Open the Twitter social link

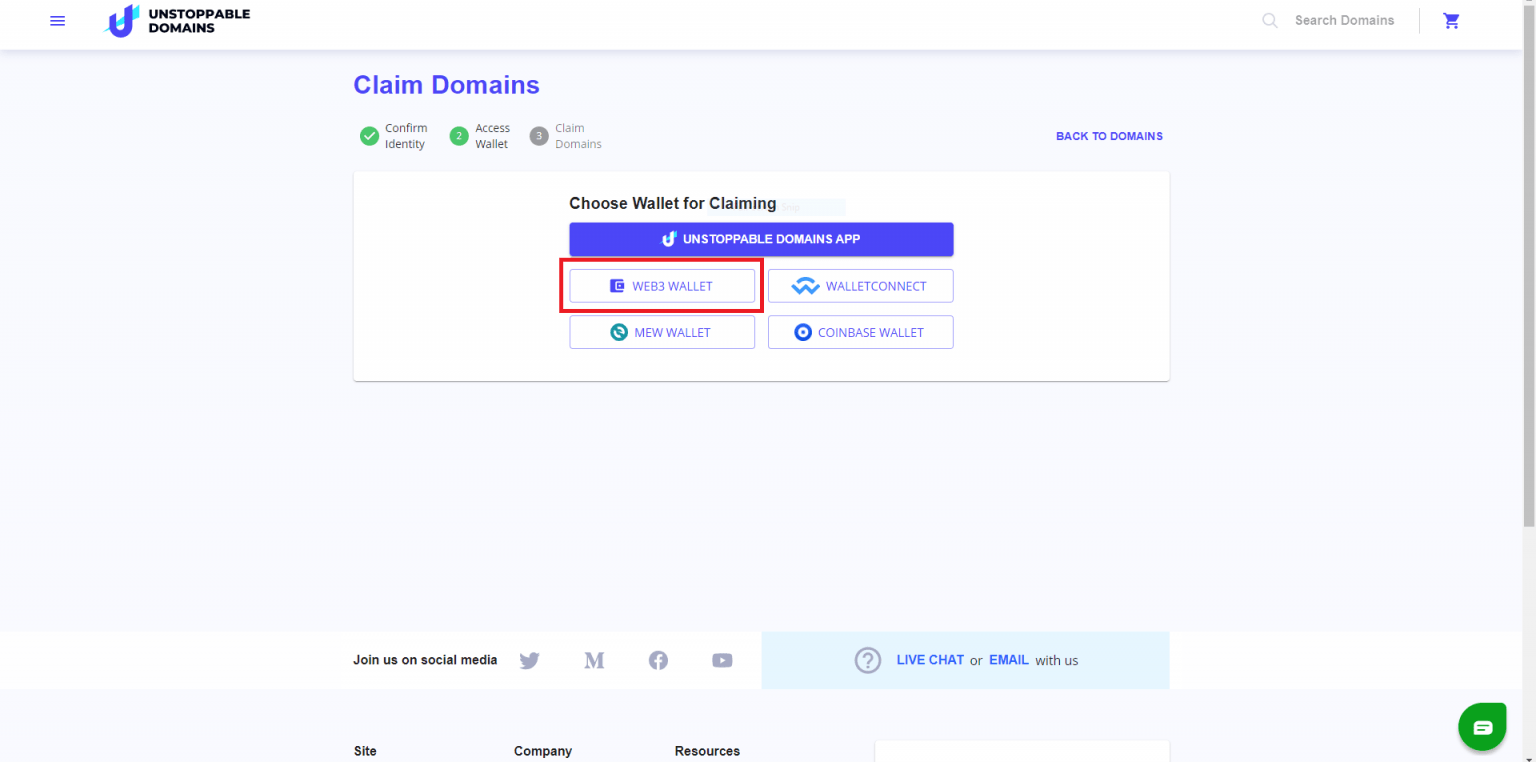click(x=530, y=660)
